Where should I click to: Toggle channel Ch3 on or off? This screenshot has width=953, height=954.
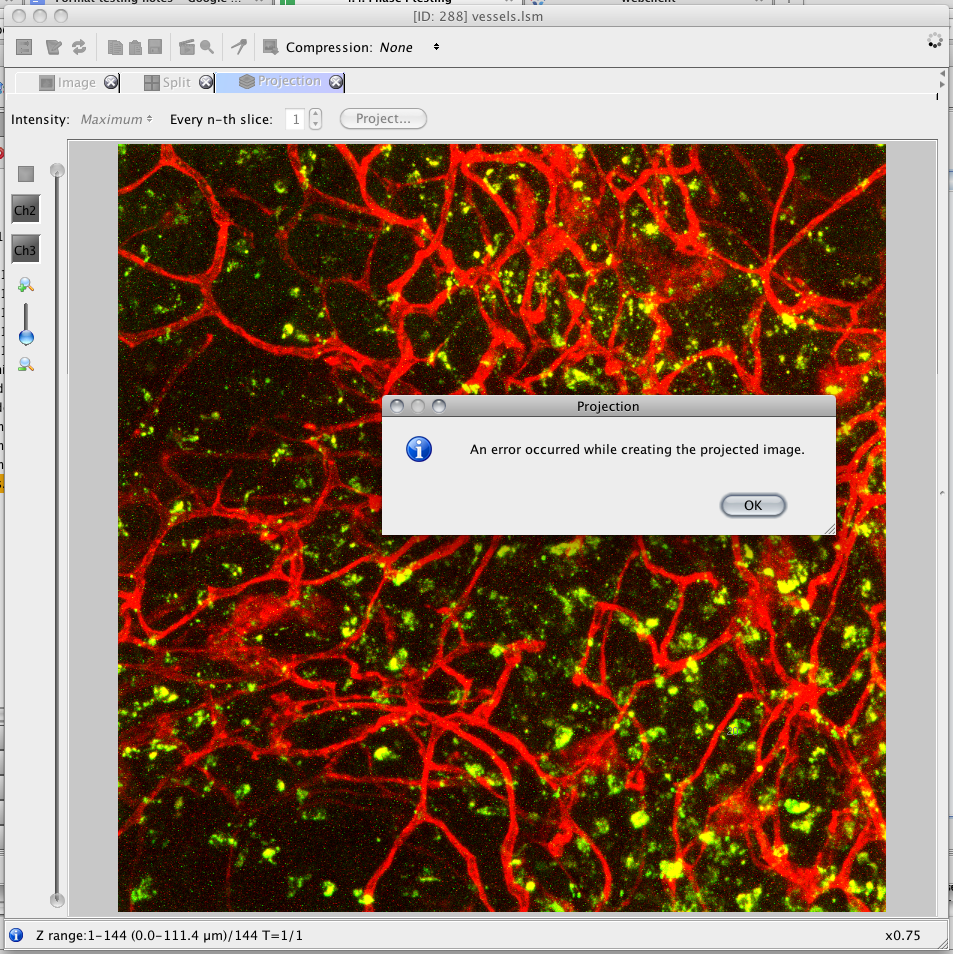click(26, 250)
